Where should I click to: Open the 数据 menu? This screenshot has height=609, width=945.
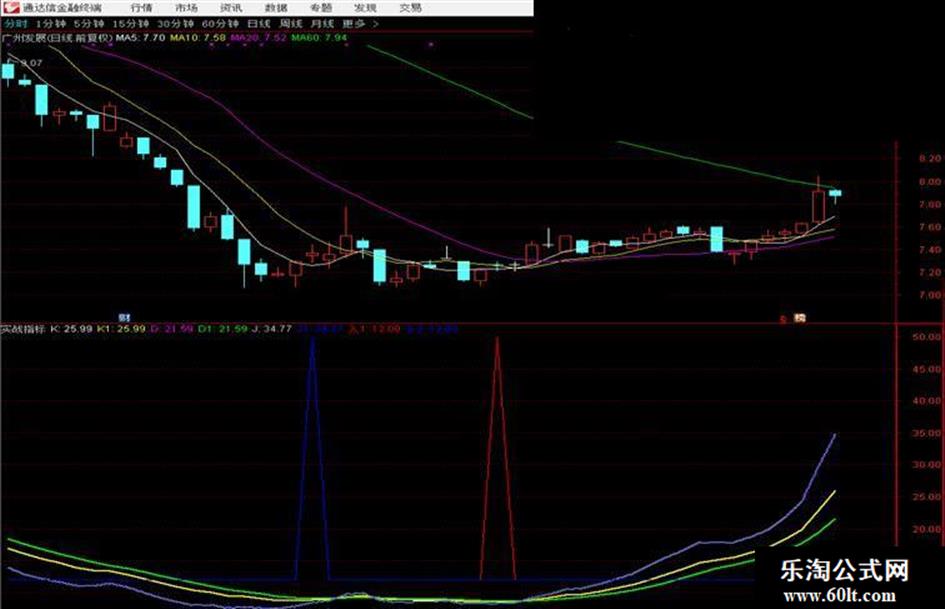point(276,8)
